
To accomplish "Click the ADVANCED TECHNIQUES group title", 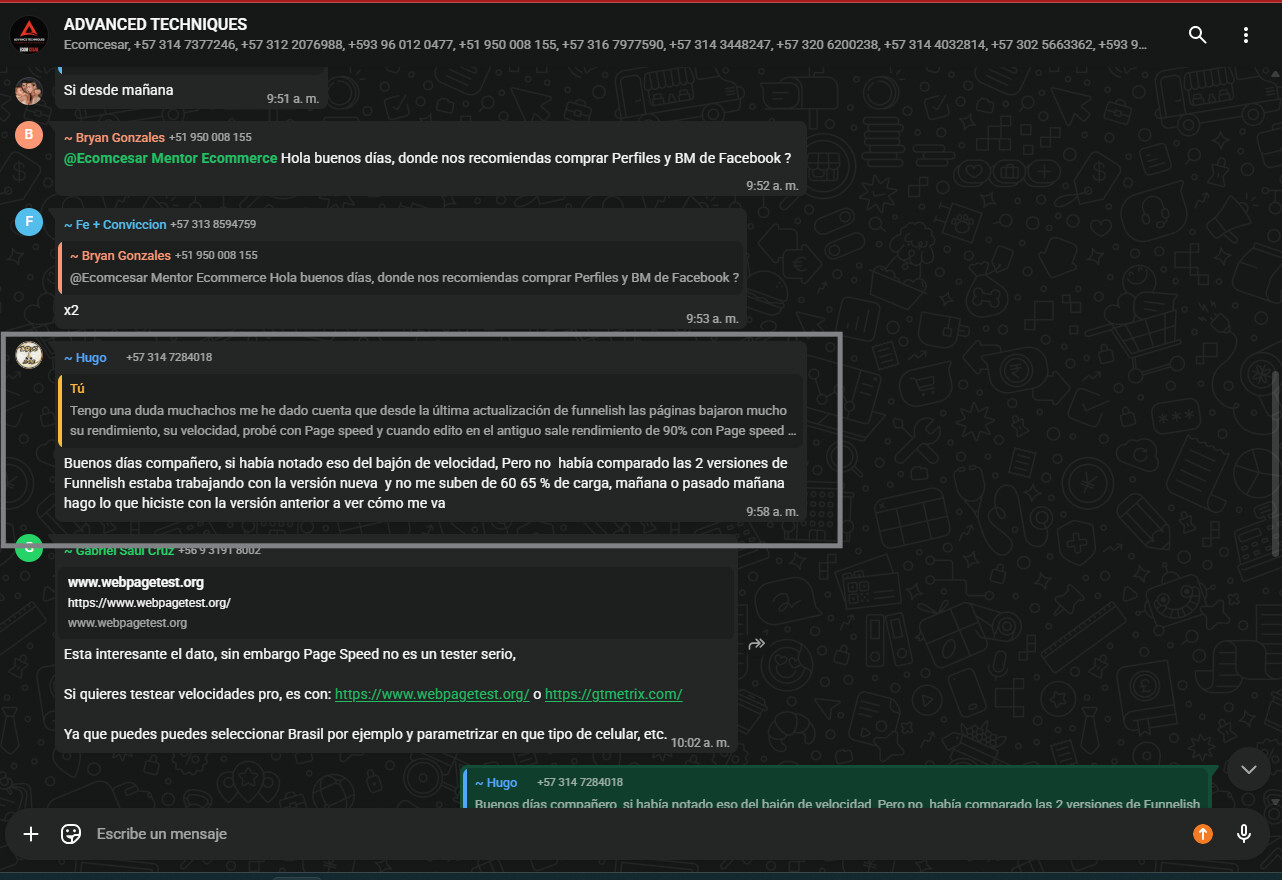I will (x=155, y=24).
